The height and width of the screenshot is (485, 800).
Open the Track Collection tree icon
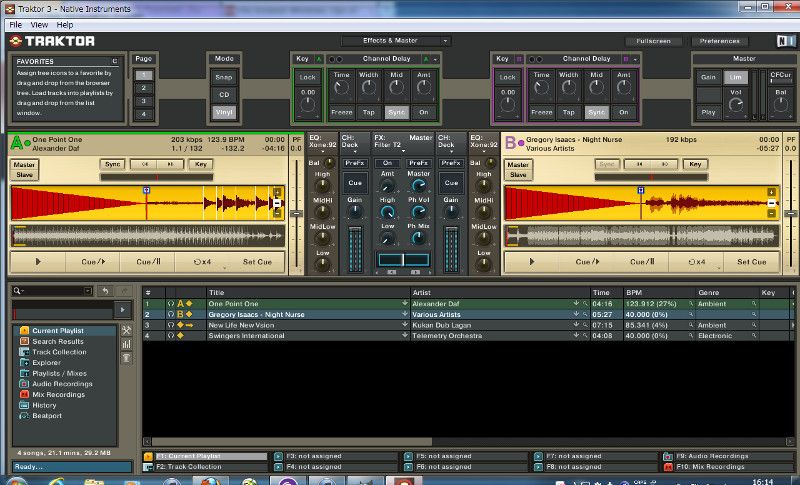coord(24,352)
